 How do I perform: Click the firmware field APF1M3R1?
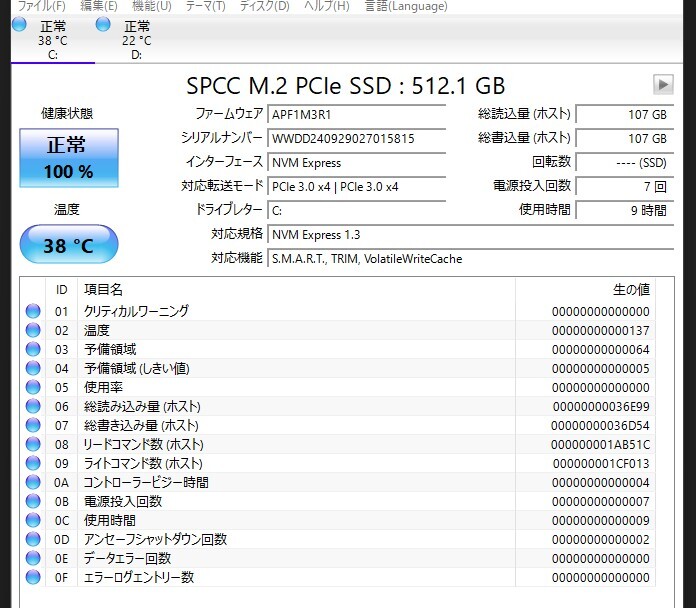tap(356, 114)
